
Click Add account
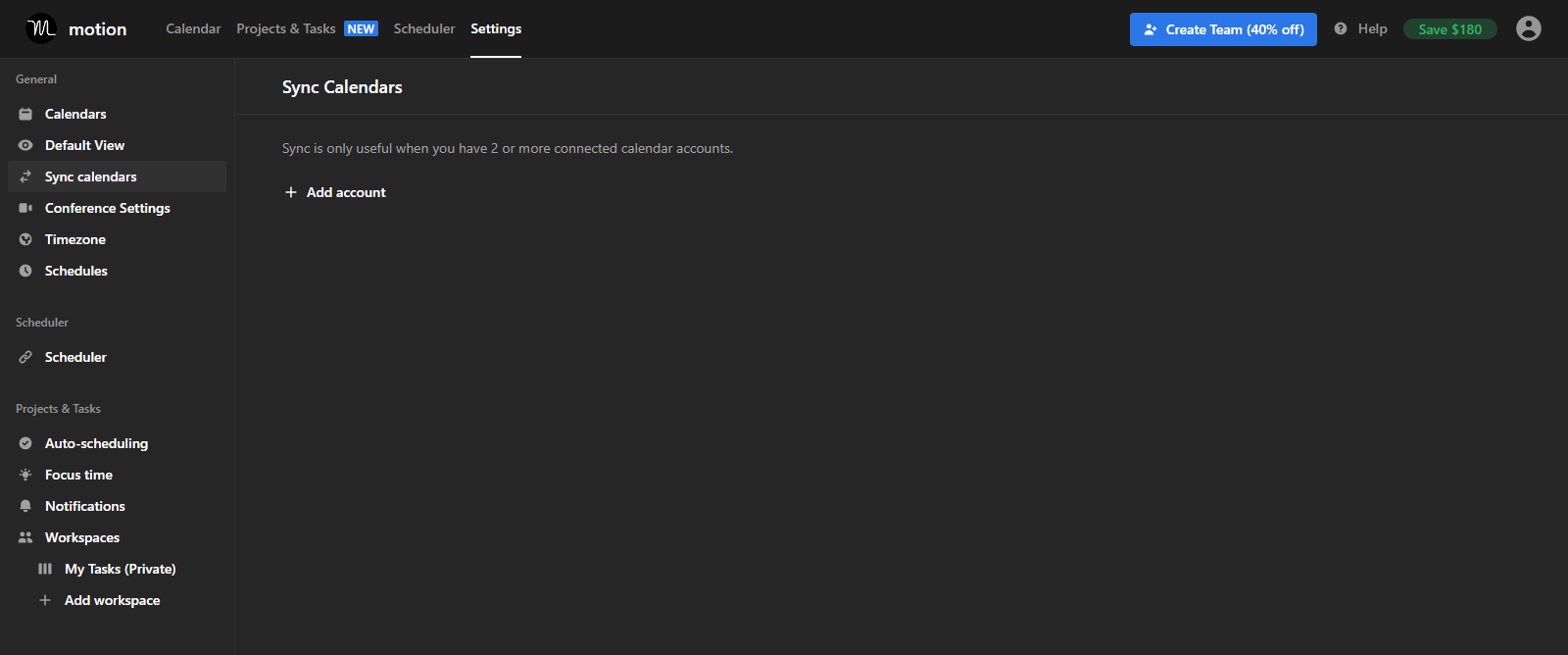335,192
